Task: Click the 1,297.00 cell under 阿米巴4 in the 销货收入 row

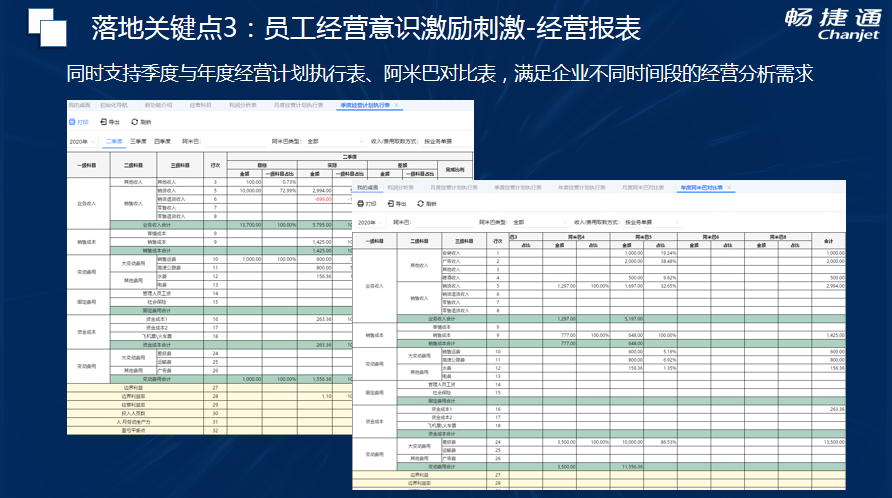Action: point(560,286)
